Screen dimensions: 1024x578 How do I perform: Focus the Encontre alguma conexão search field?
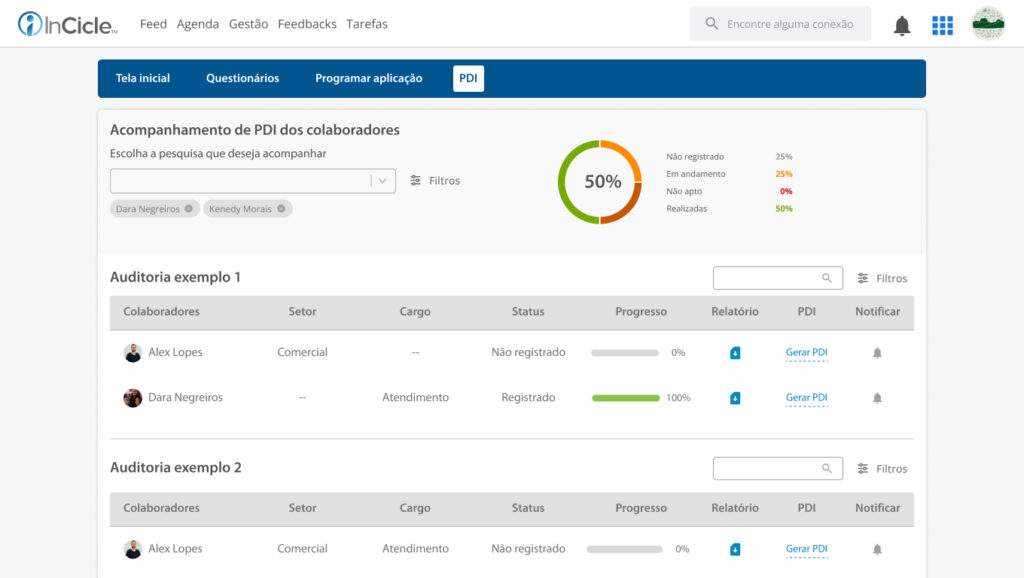click(x=780, y=24)
